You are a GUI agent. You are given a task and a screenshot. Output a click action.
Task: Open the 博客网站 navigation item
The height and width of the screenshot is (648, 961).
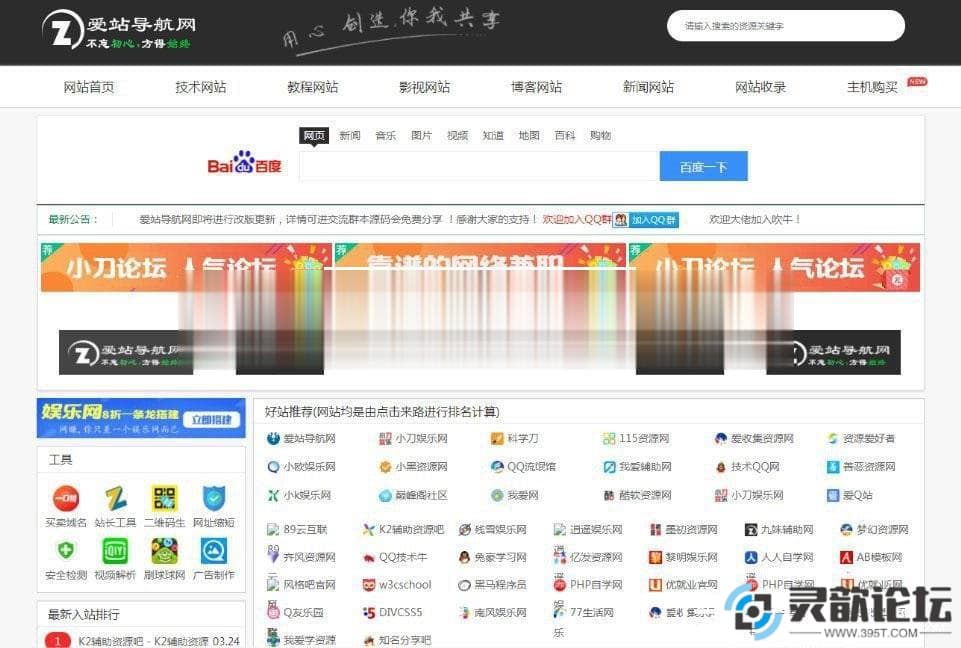(x=536, y=87)
